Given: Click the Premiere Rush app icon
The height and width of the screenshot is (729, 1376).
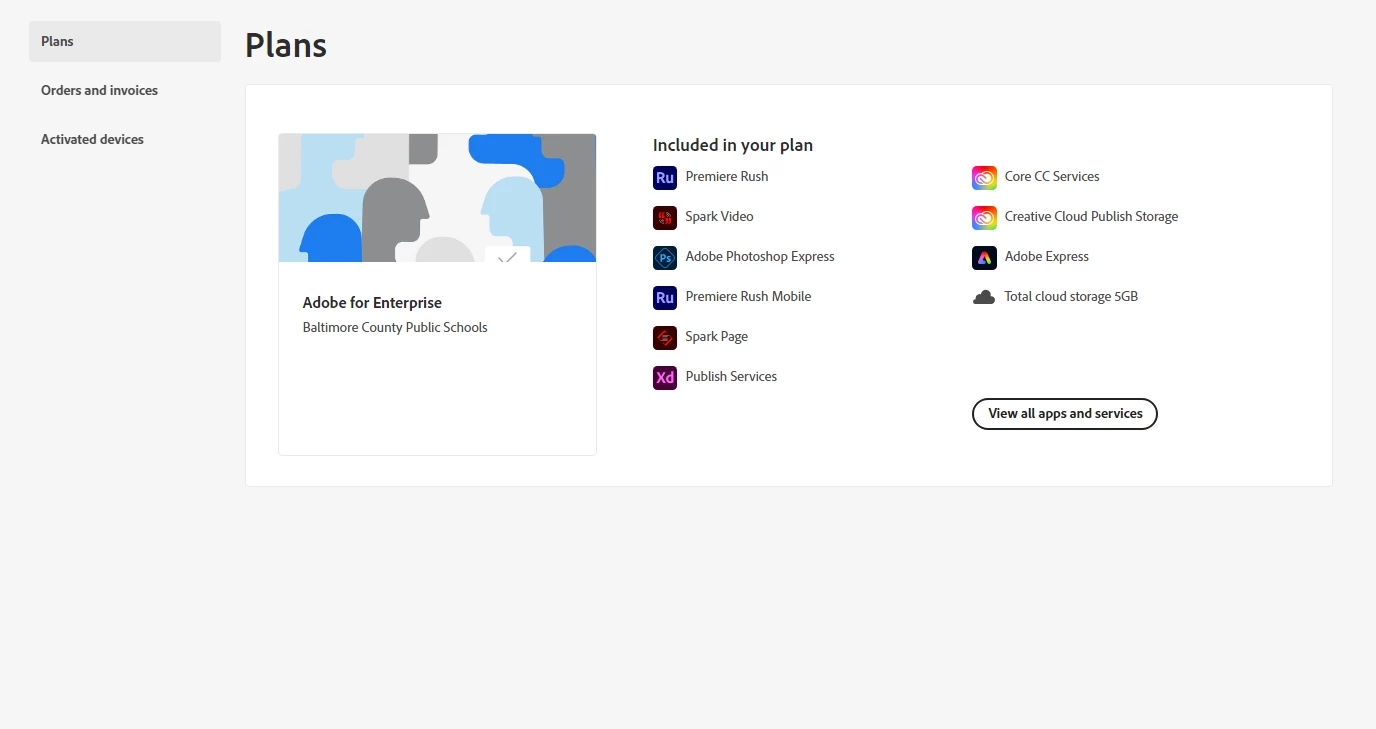Looking at the screenshot, I should pos(665,178).
